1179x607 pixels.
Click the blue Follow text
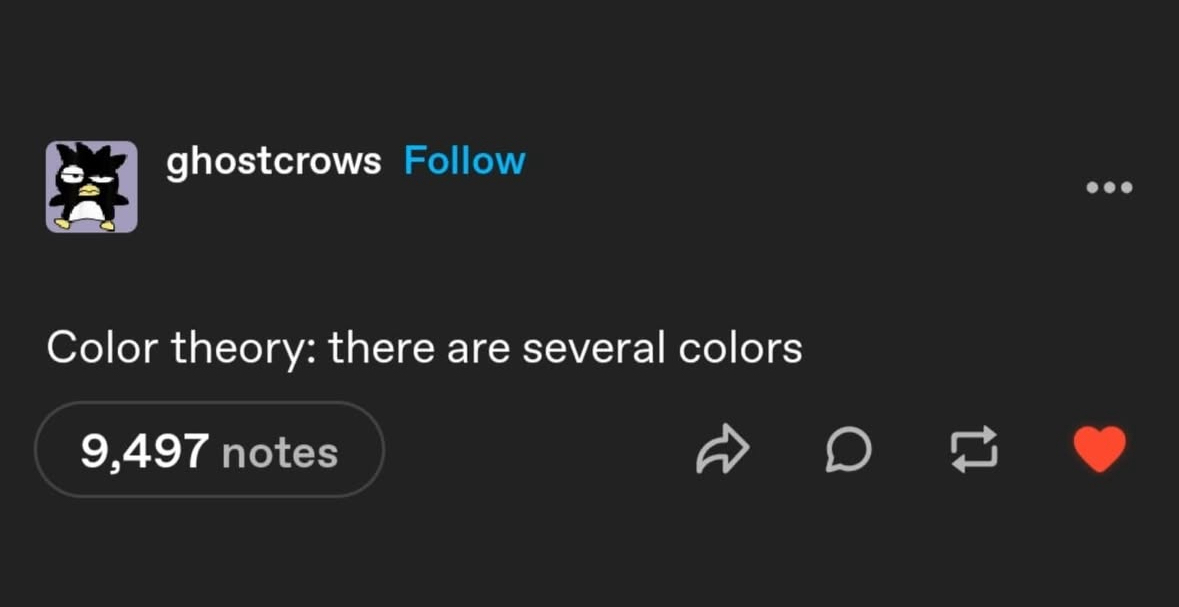[465, 161]
